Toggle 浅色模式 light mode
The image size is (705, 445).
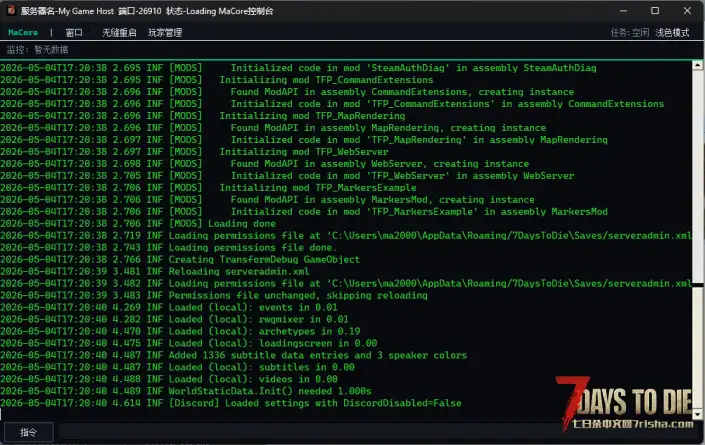(x=672, y=32)
